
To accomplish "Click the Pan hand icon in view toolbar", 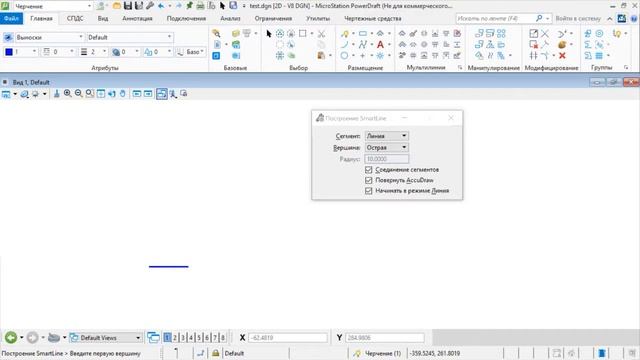I will (123, 94).
